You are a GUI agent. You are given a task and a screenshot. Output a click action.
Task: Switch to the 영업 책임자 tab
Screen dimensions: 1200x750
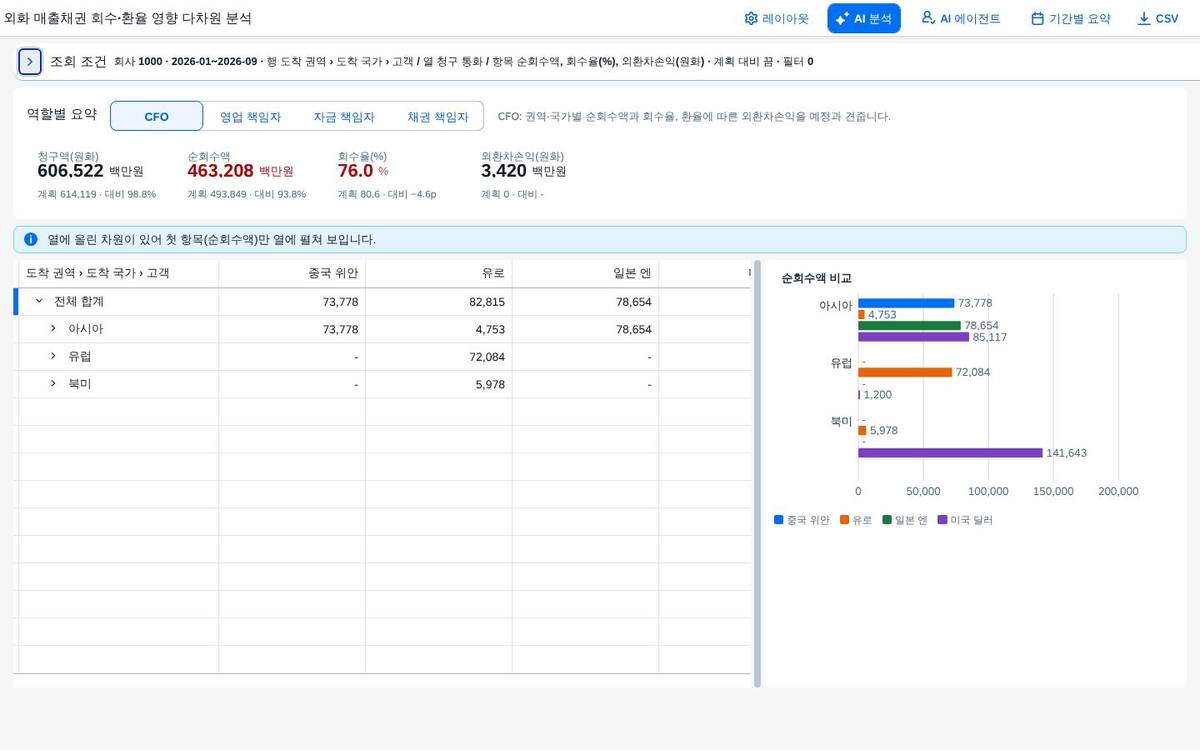point(250,116)
